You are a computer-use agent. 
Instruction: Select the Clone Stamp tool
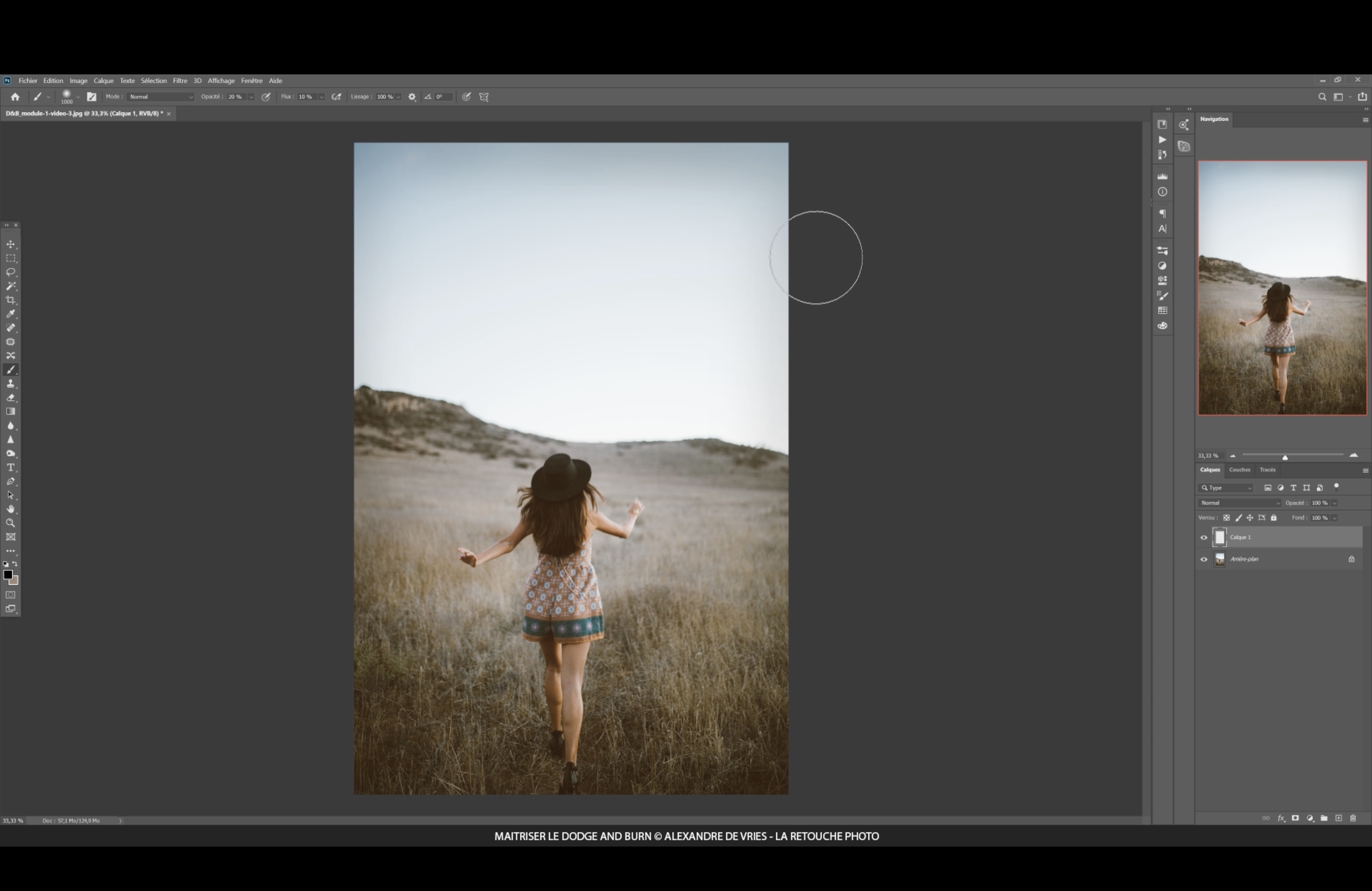(10, 384)
